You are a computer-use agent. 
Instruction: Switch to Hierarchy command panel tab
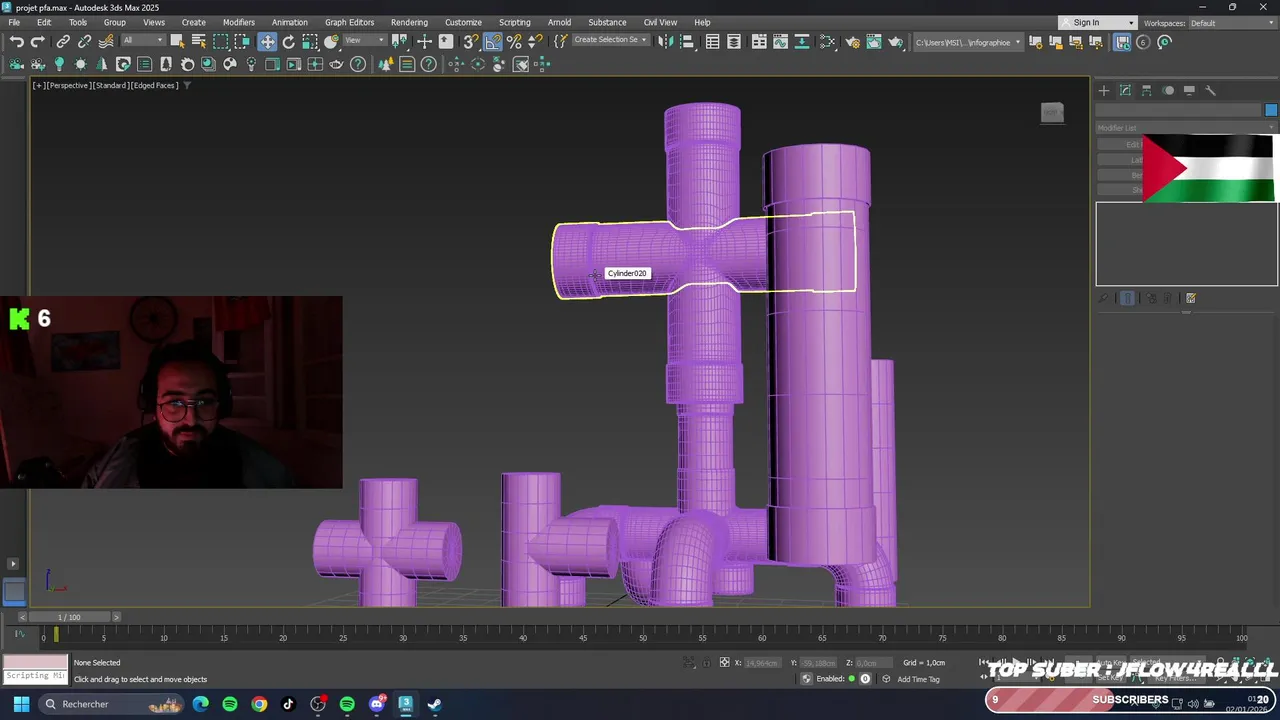(1147, 90)
